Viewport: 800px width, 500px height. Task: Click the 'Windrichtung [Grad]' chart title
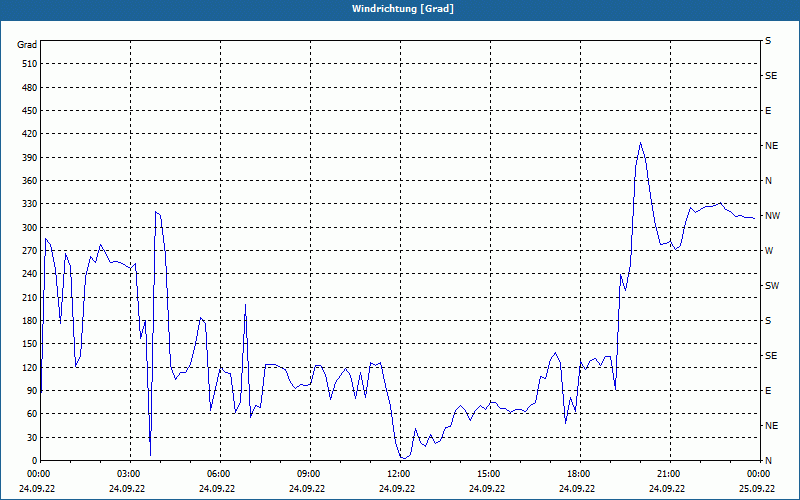[x=403, y=9]
